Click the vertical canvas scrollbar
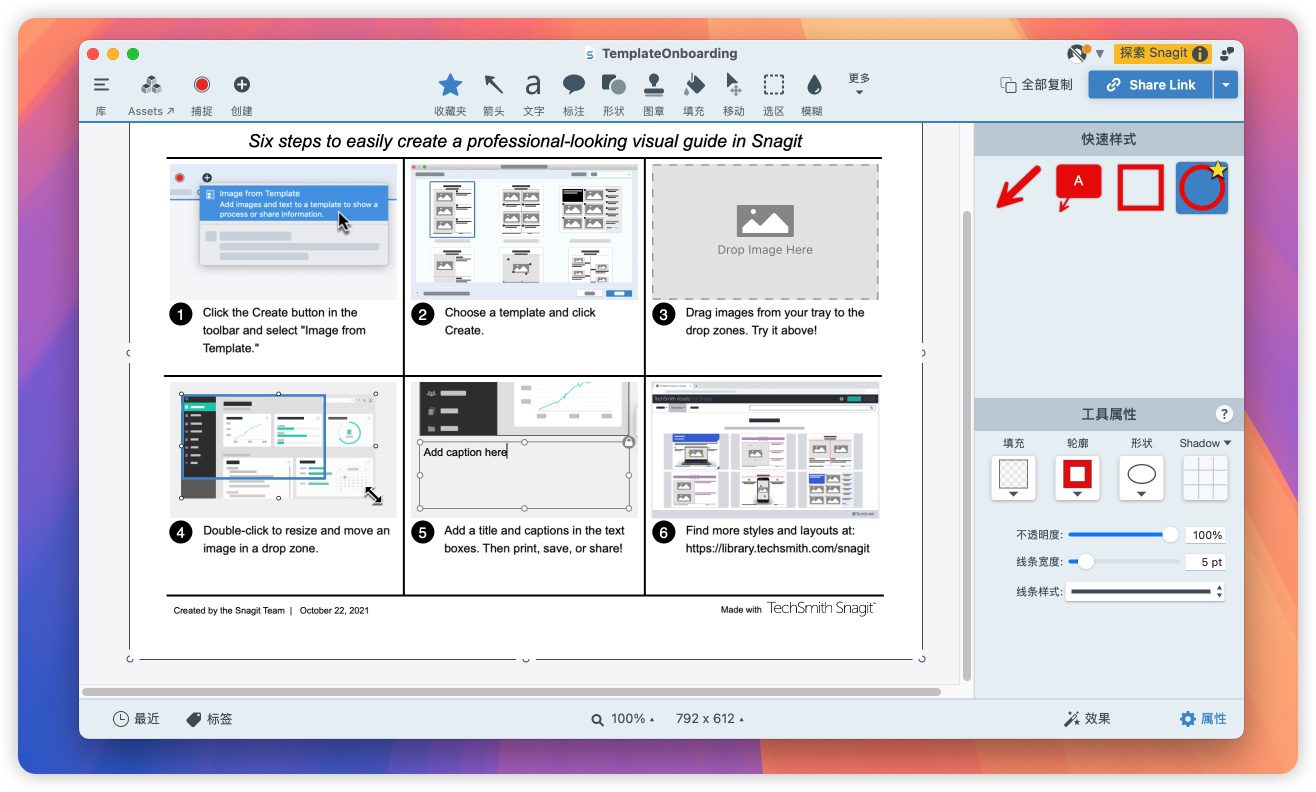1316x792 pixels. pos(966,445)
